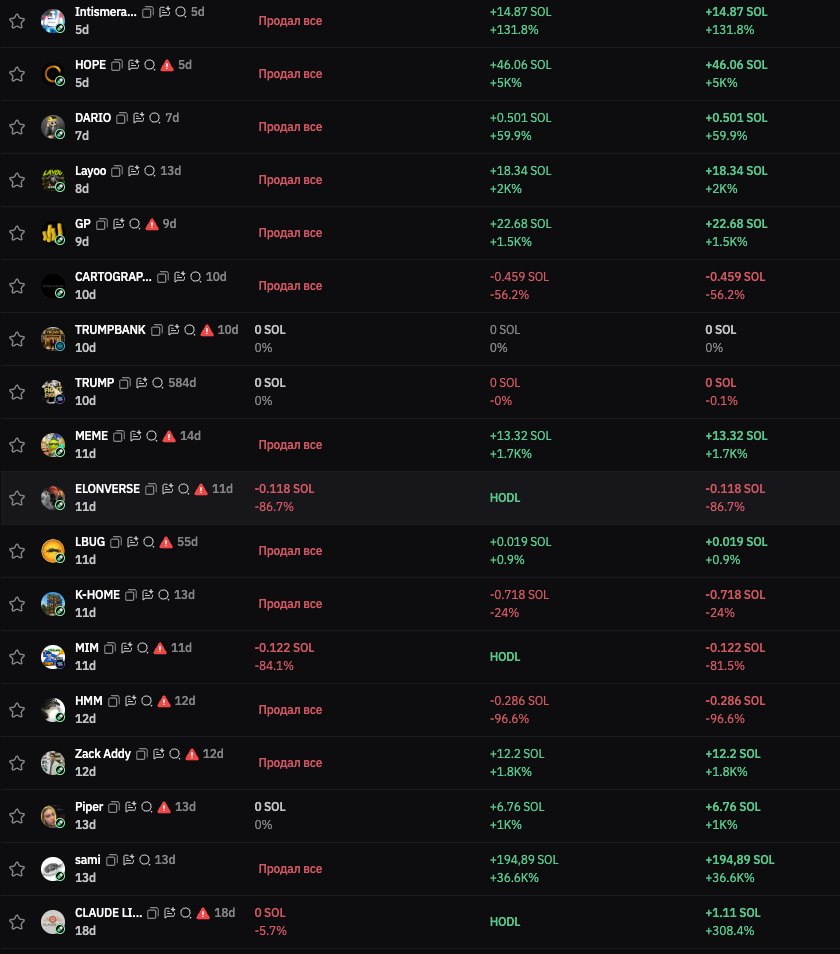
Task: Copy the CARTOGRAP... token address
Action: (162, 277)
